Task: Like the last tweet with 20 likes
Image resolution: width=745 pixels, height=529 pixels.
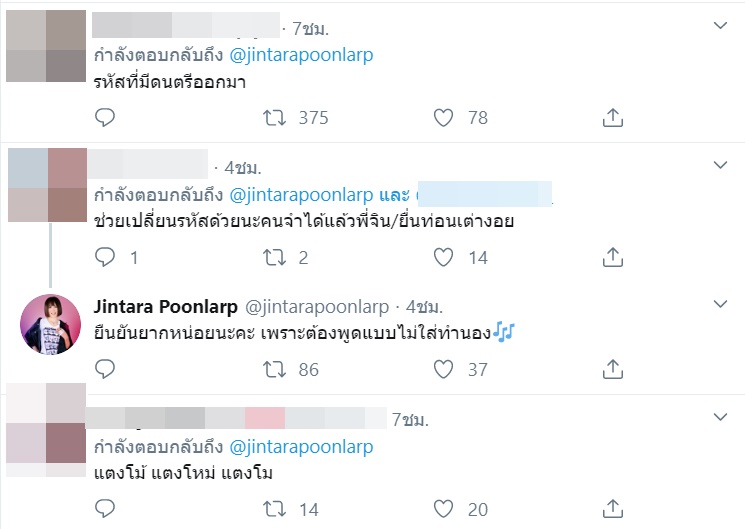Action: pyautogui.click(x=444, y=510)
